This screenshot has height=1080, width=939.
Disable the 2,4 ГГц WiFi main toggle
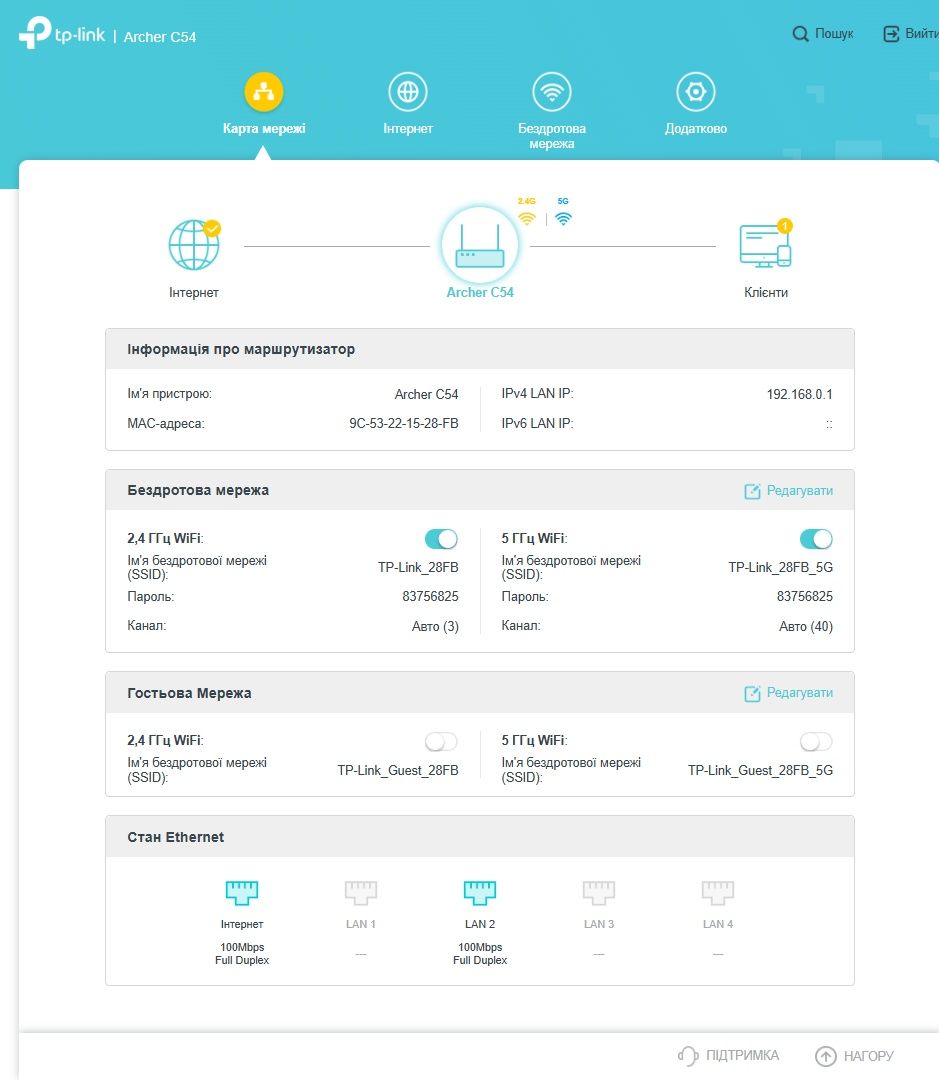tap(442, 539)
